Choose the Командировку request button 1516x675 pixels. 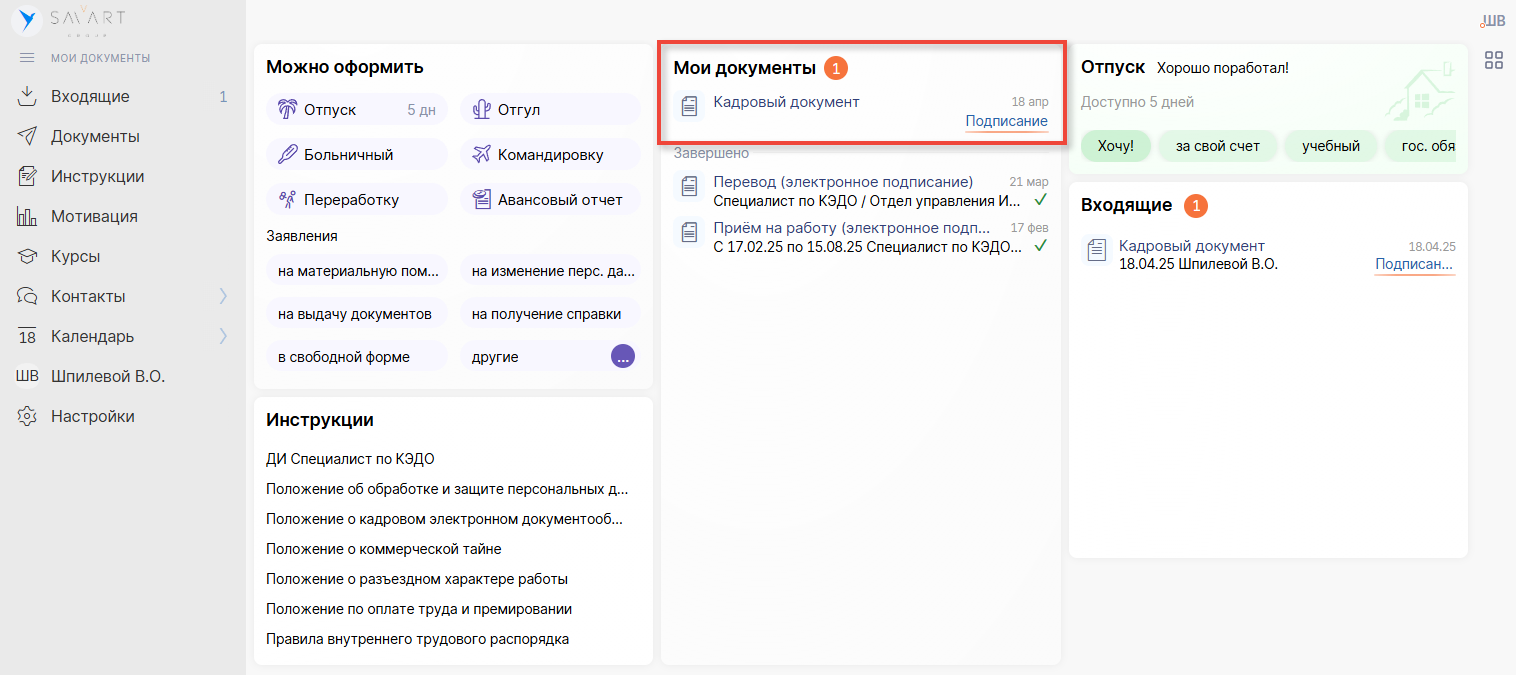pyautogui.click(x=550, y=155)
